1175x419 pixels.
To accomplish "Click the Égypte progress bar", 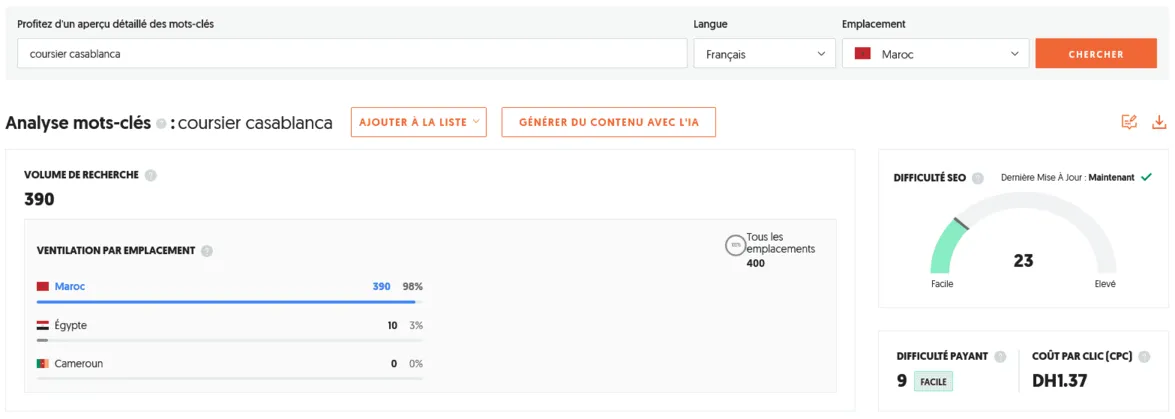I will click(x=229, y=340).
